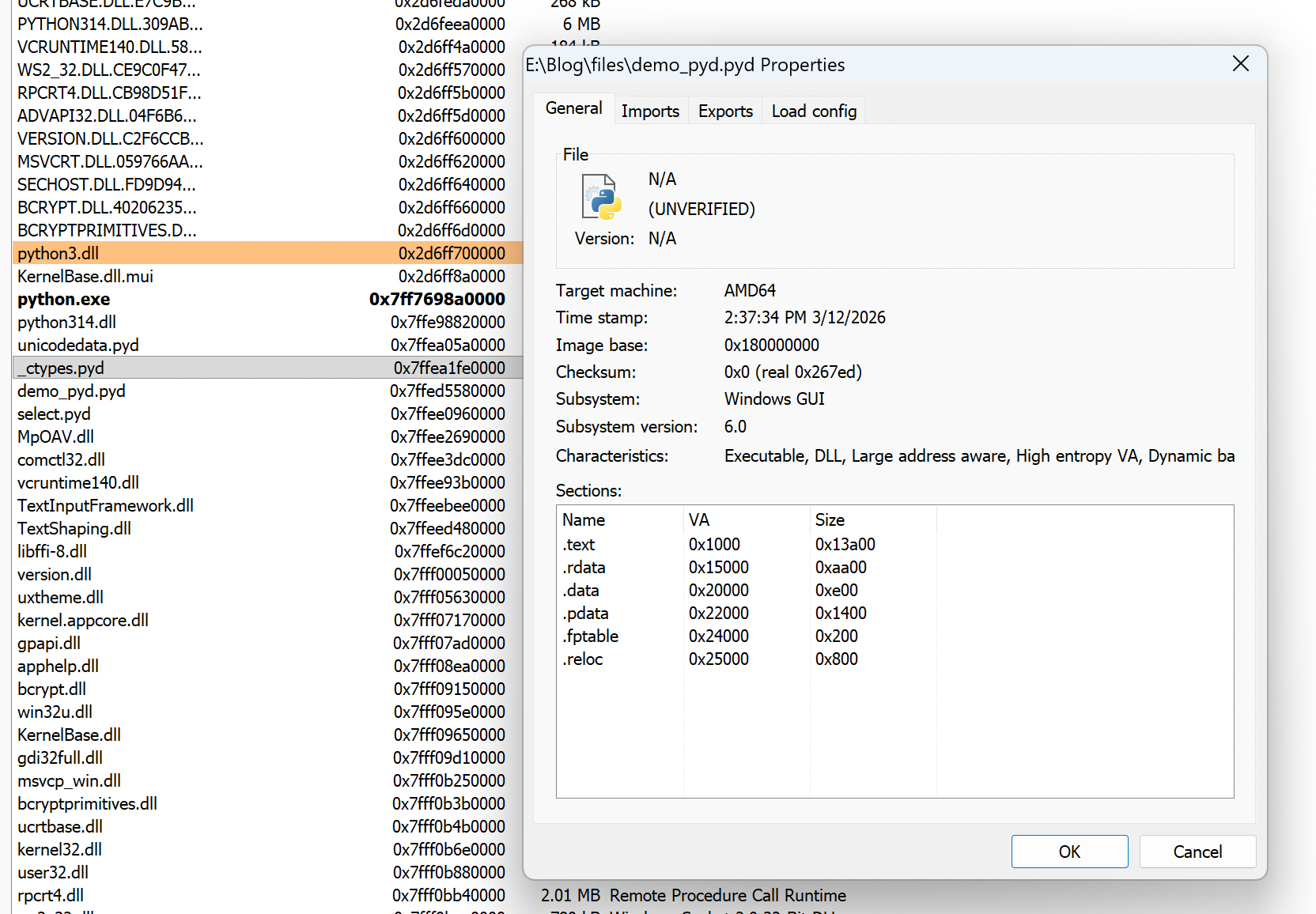The width and height of the screenshot is (1316, 914).
Task: Sort sections by the VA column header
Action: pos(747,520)
